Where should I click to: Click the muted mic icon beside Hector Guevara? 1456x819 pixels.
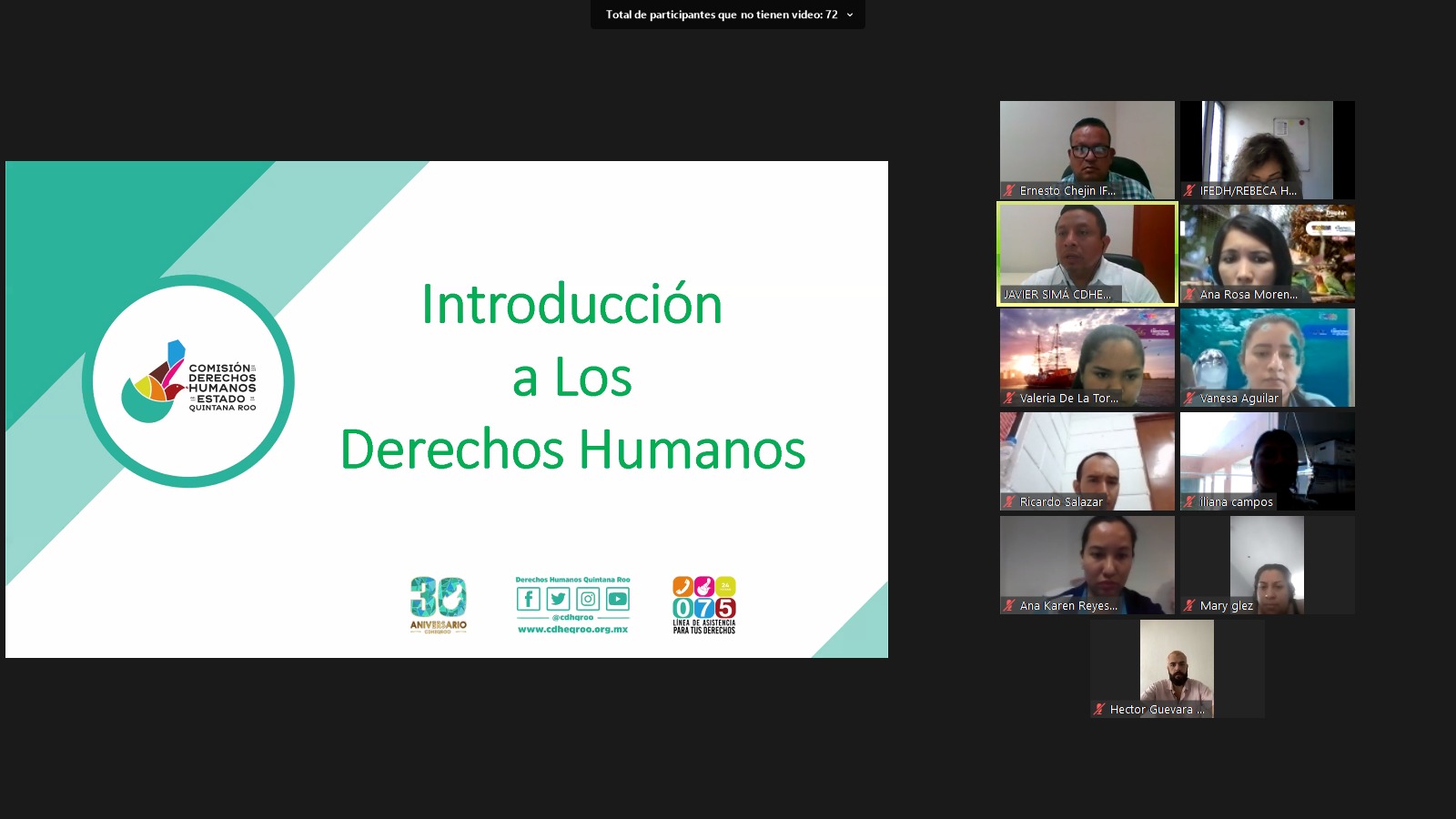[x=1099, y=710]
